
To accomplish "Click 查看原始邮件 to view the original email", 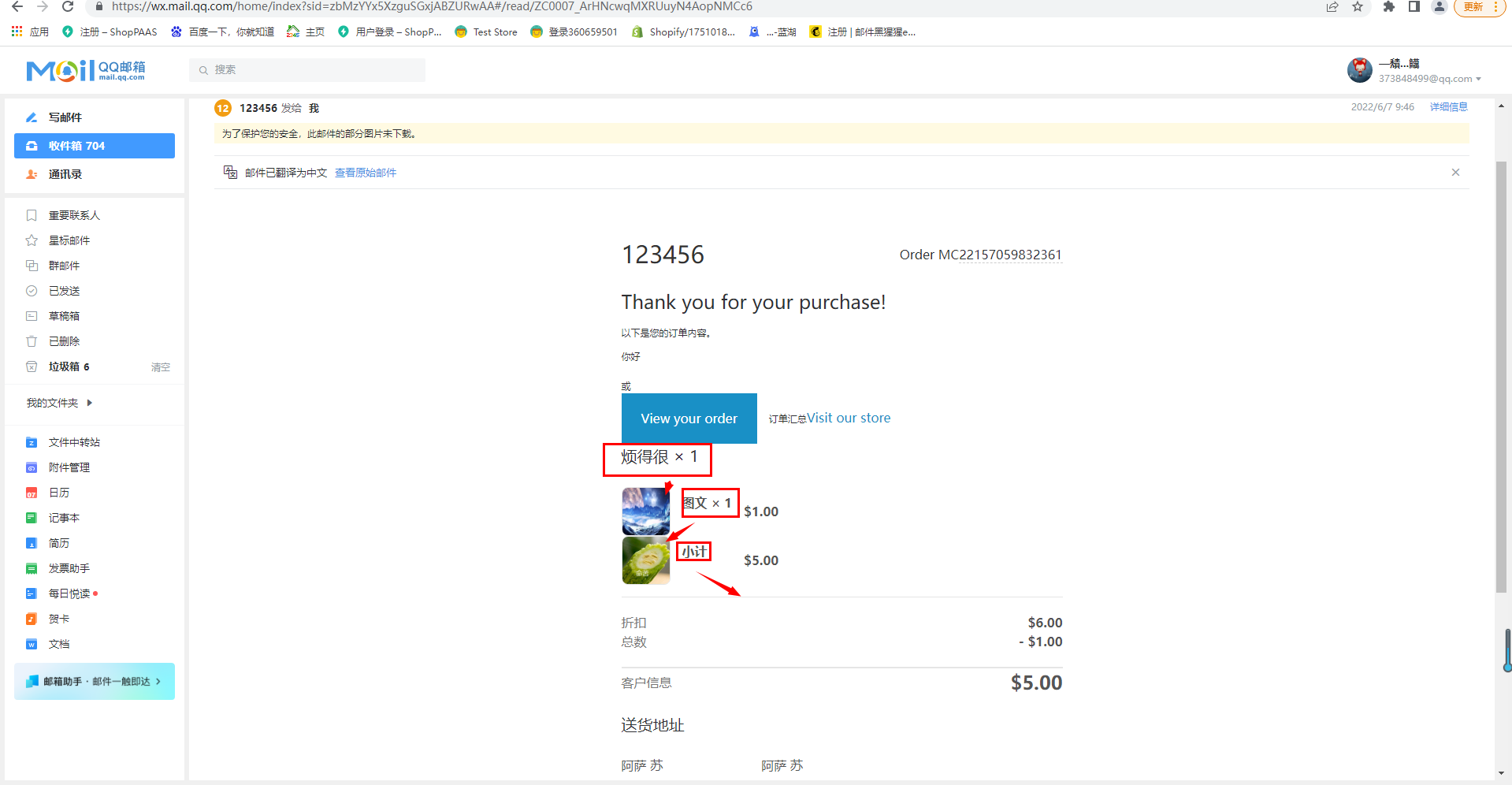I will 366,173.
